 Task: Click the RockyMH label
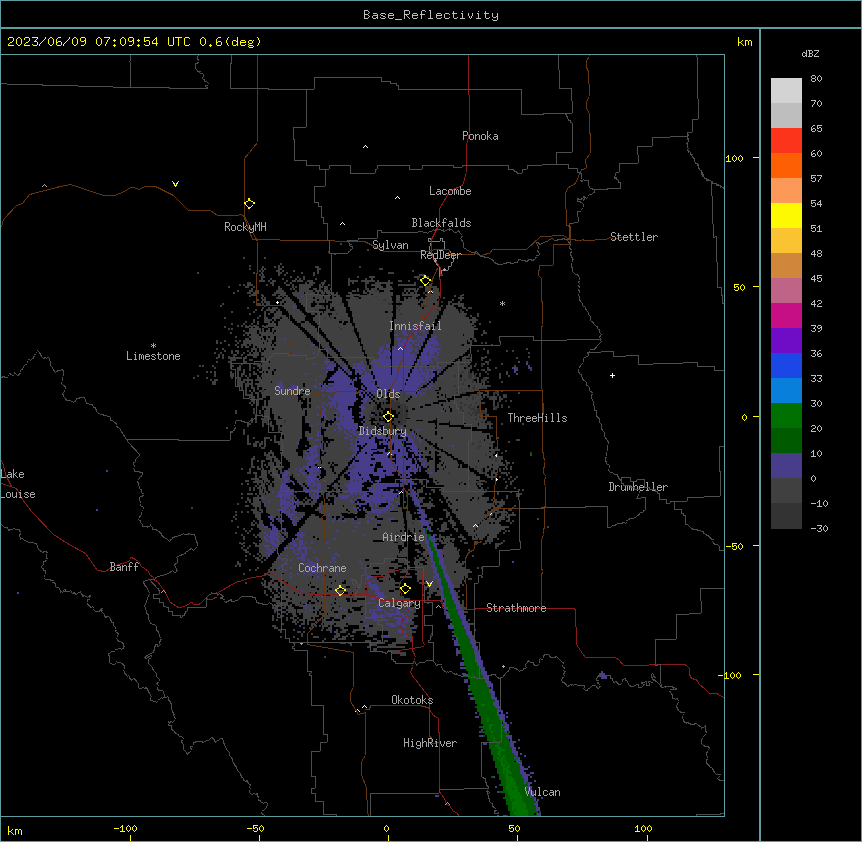click(245, 227)
